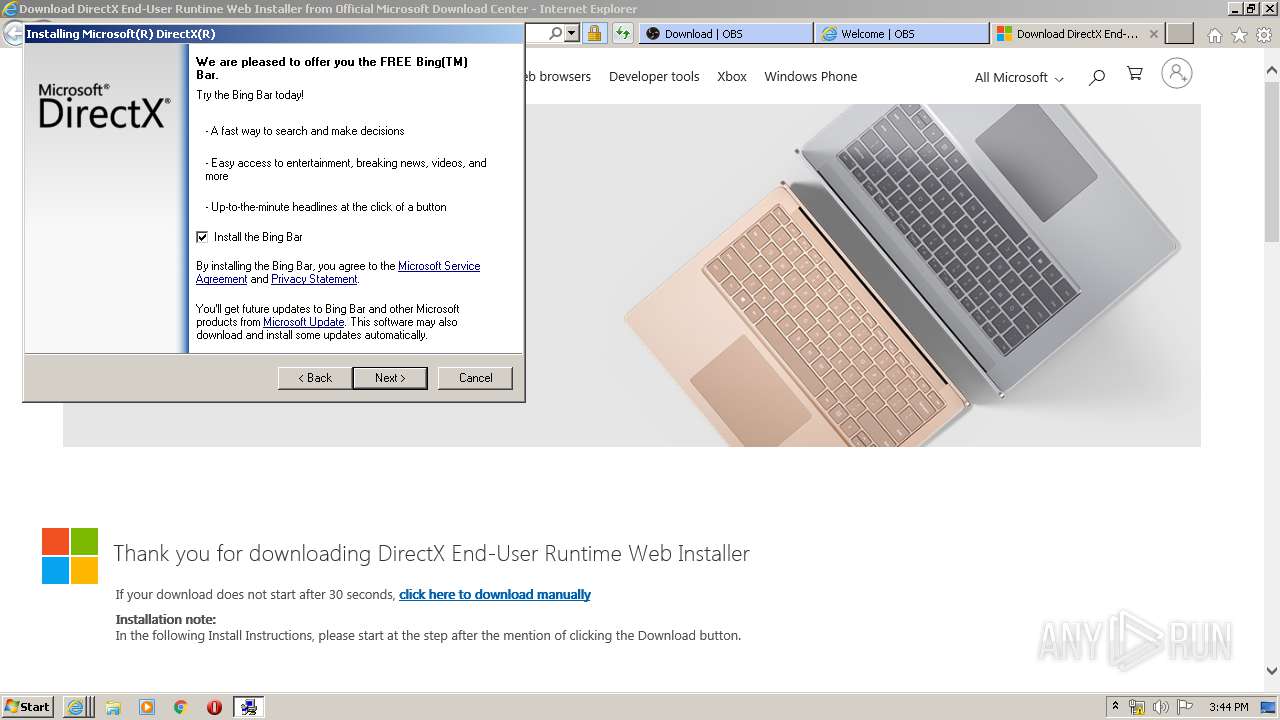This screenshot has width=1280, height=720.
Task: Open the Windows Phone navigation item
Action: click(x=810, y=76)
